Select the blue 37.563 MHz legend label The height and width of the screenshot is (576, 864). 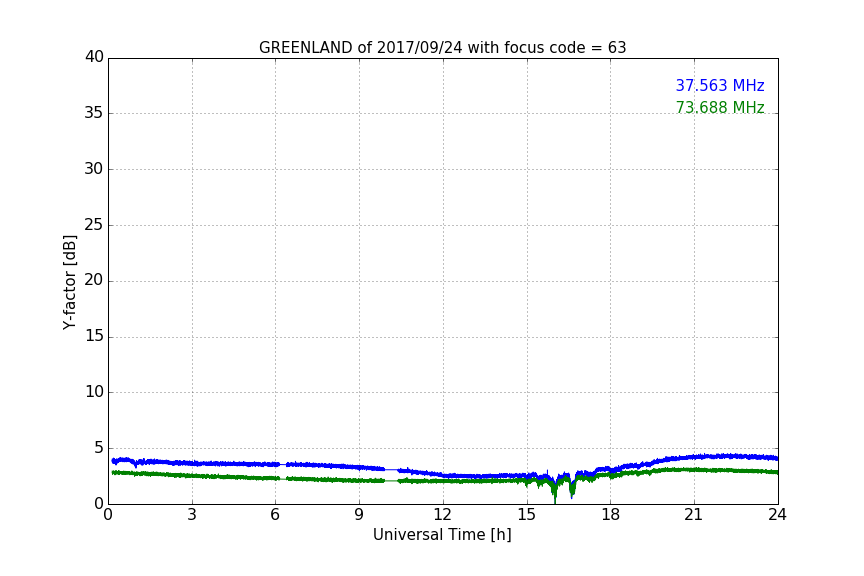pyautogui.click(x=720, y=85)
